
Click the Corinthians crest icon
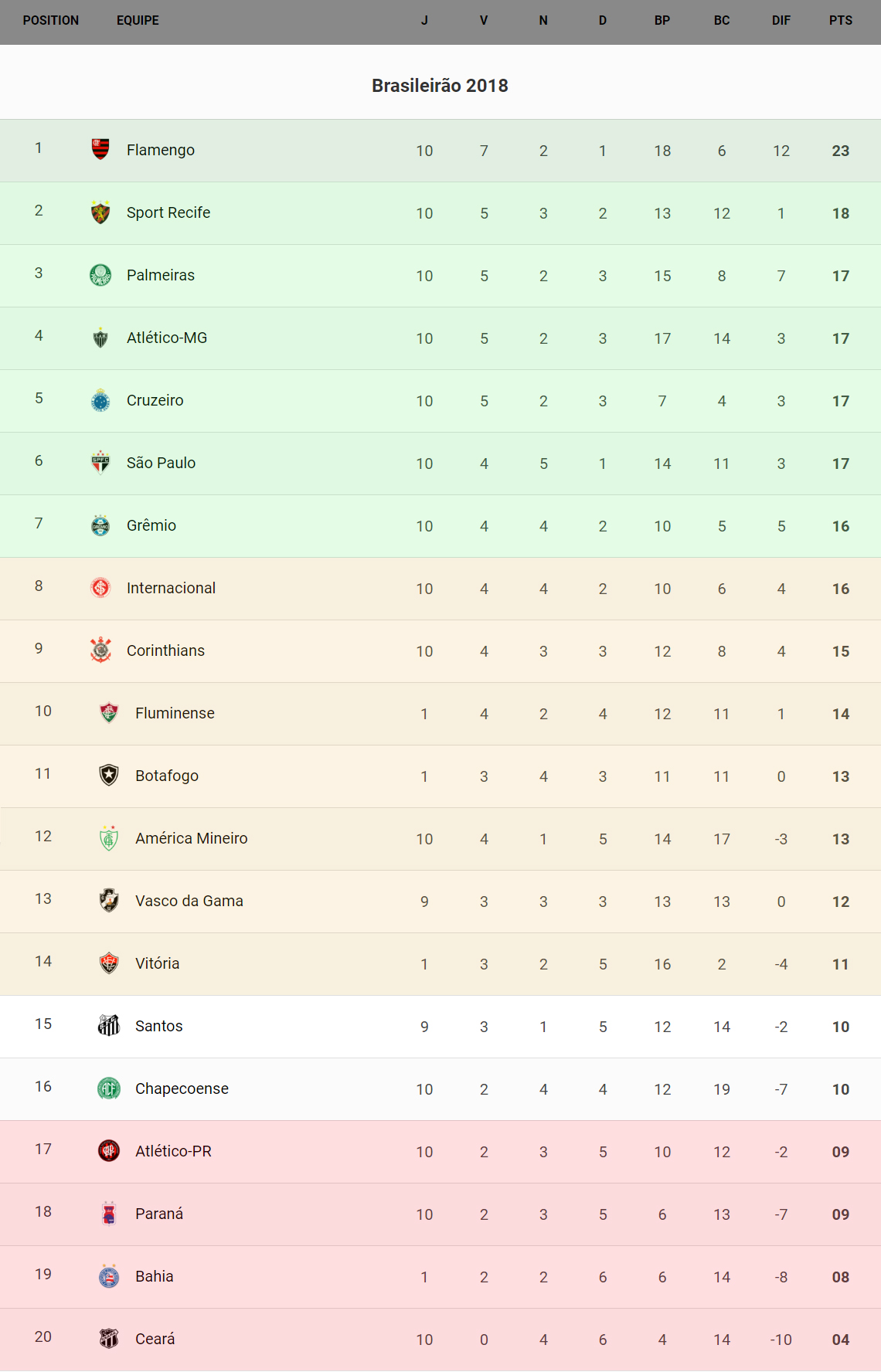coord(100,650)
